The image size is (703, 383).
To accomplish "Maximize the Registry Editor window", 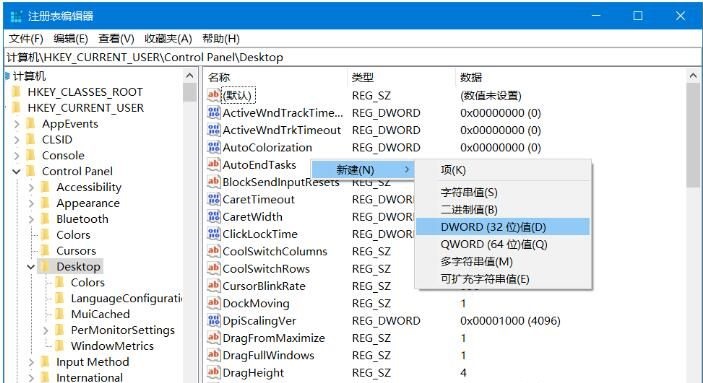I will [x=638, y=16].
